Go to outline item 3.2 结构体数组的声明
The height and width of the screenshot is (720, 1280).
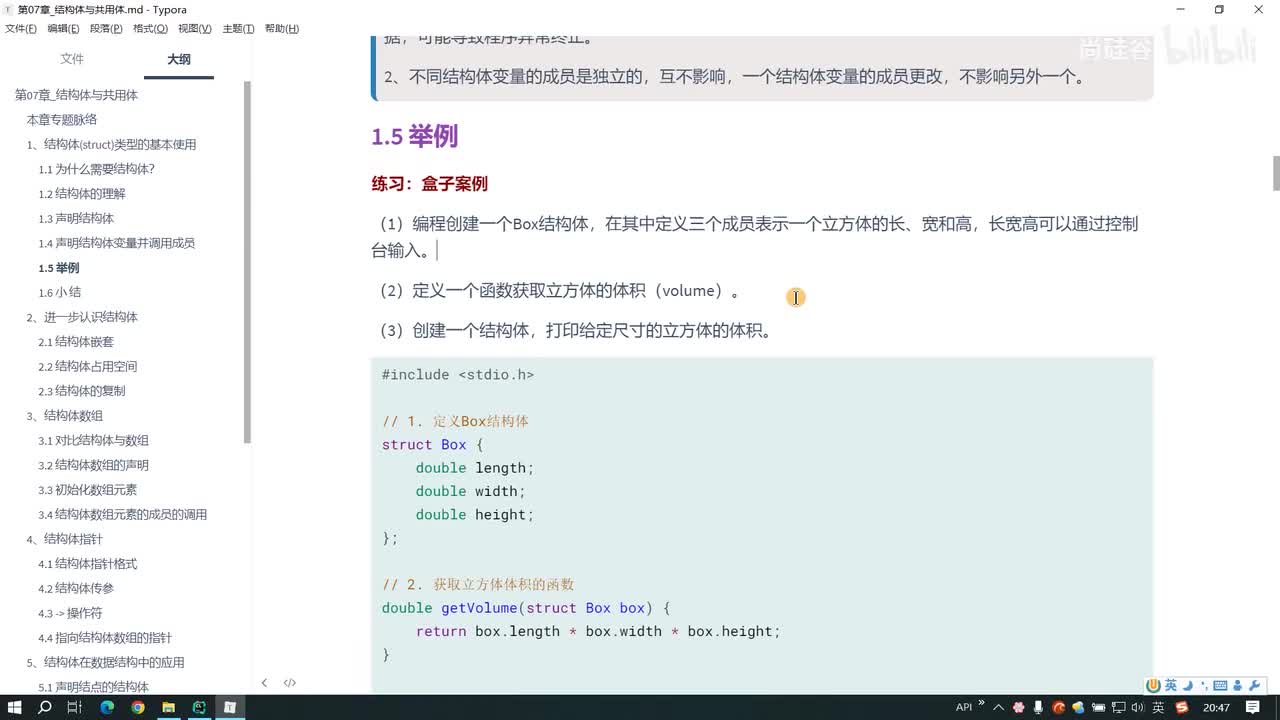tap(93, 465)
